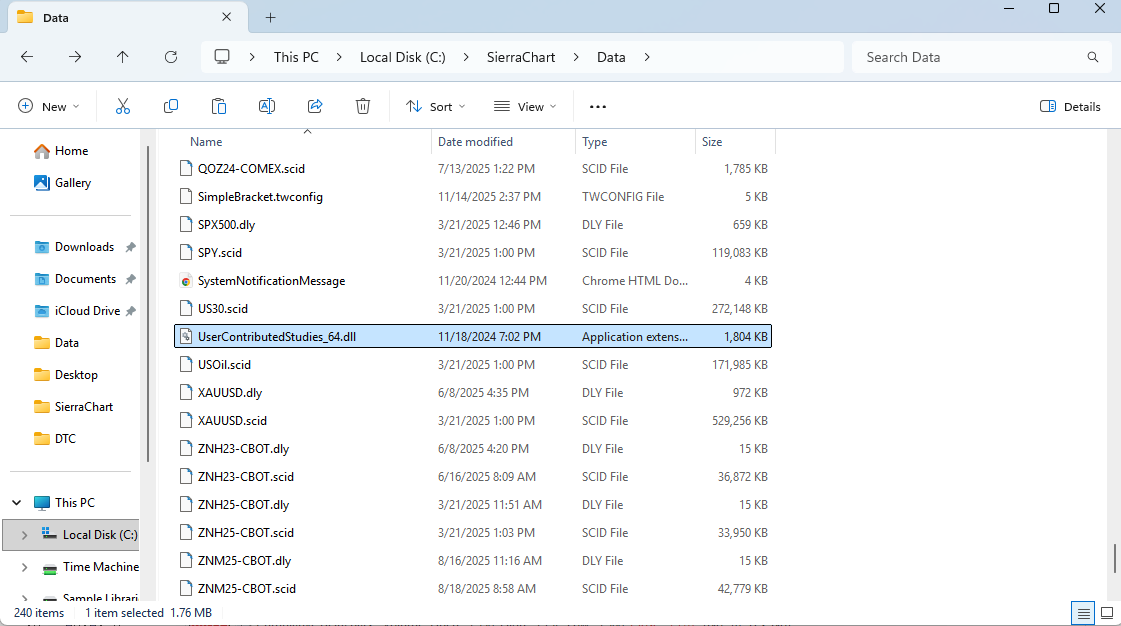Click the Copy icon in toolbar

pyautogui.click(x=171, y=106)
